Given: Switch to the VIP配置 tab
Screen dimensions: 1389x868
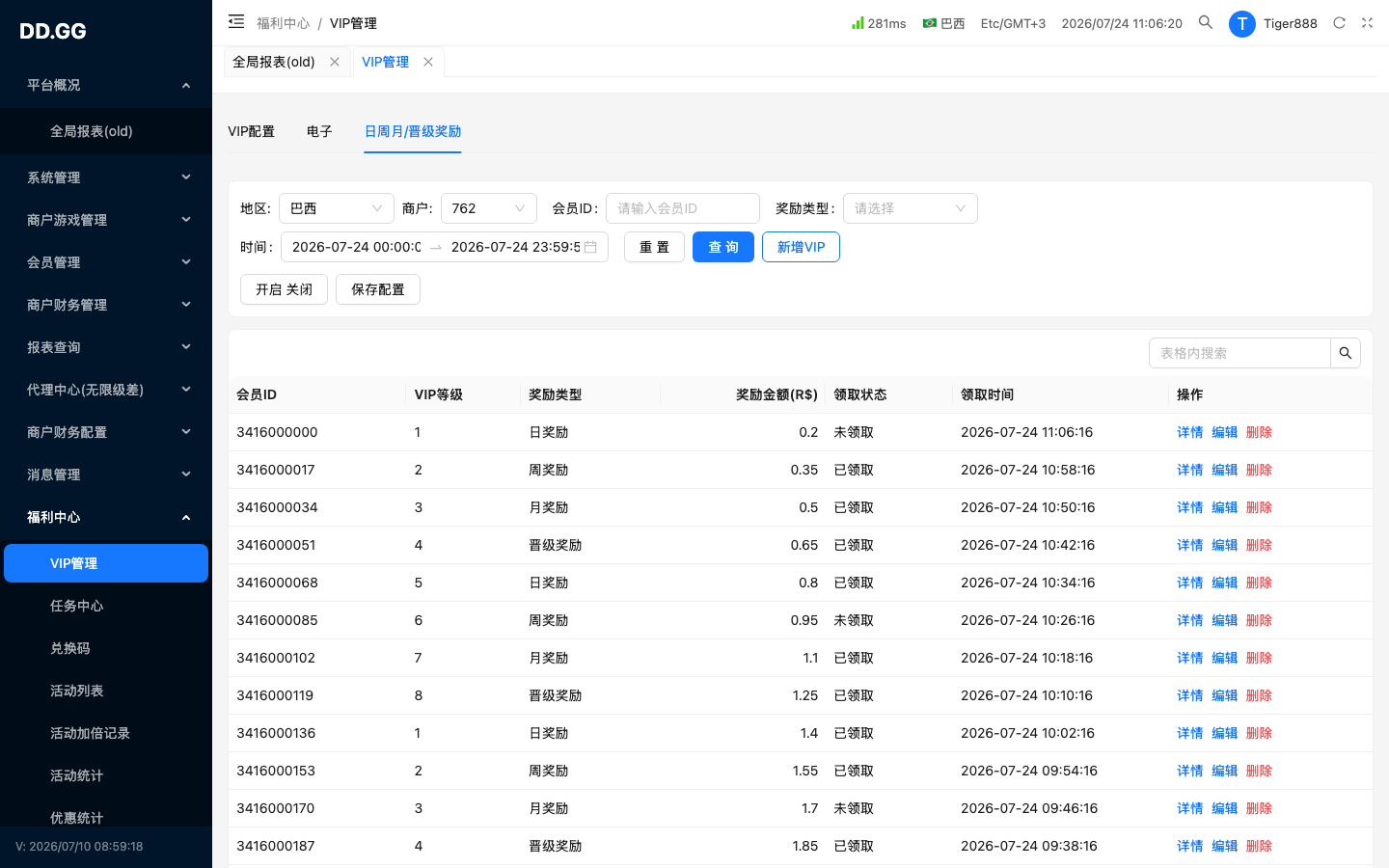Looking at the screenshot, I should pos(251,131).
